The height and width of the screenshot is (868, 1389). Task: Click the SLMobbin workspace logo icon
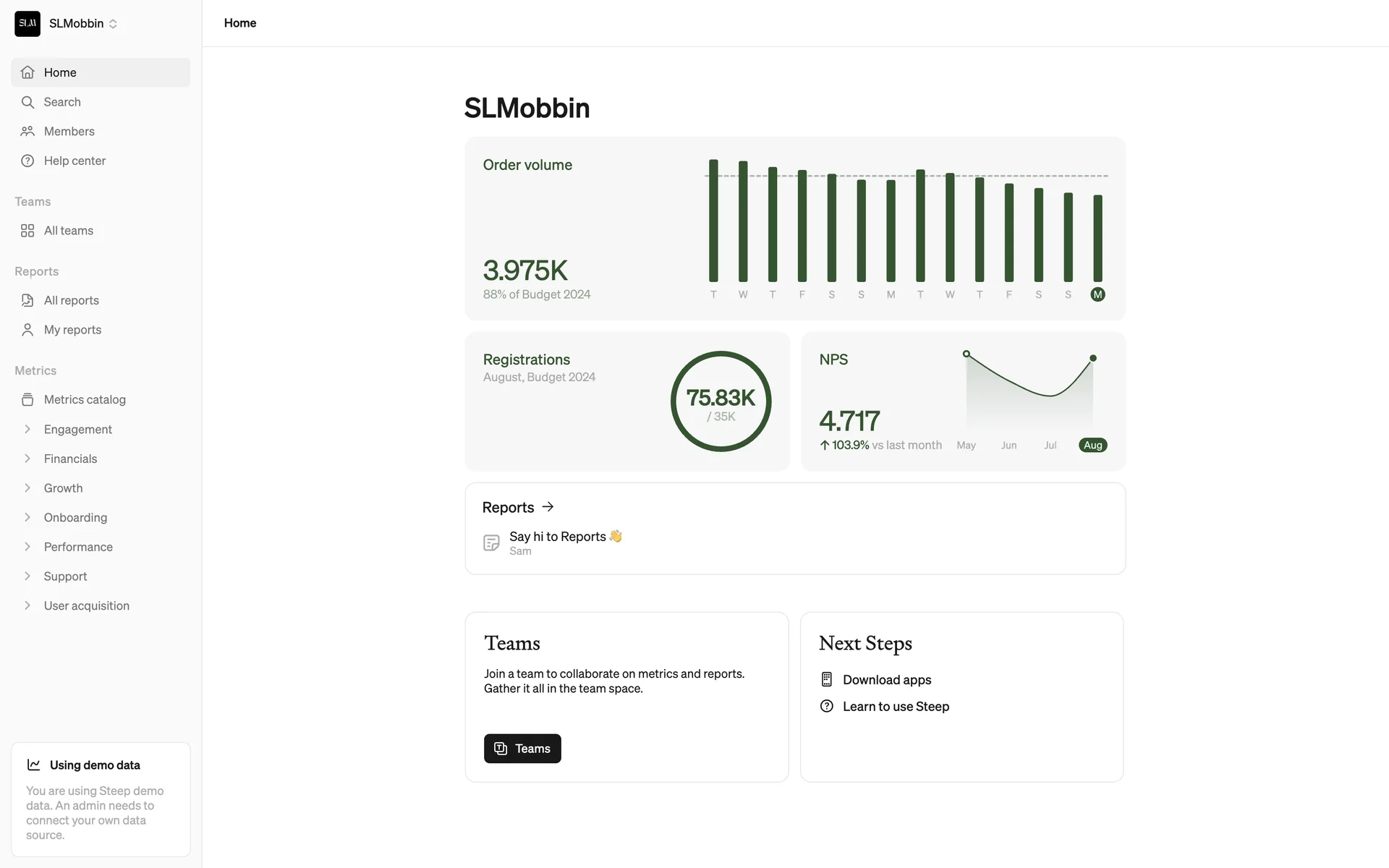27,24
